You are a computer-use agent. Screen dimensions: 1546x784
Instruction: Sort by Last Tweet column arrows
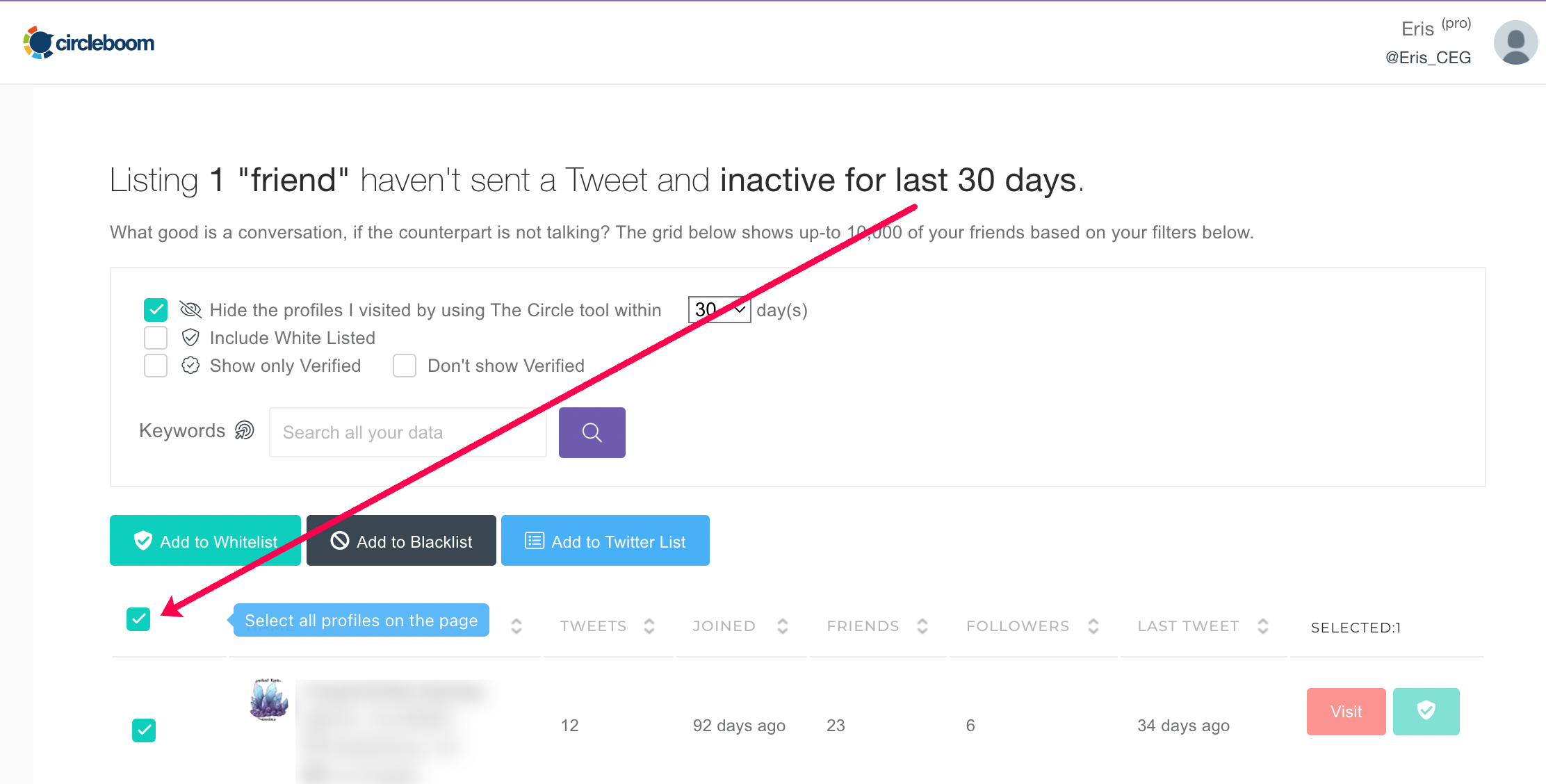coord(1263,626)
